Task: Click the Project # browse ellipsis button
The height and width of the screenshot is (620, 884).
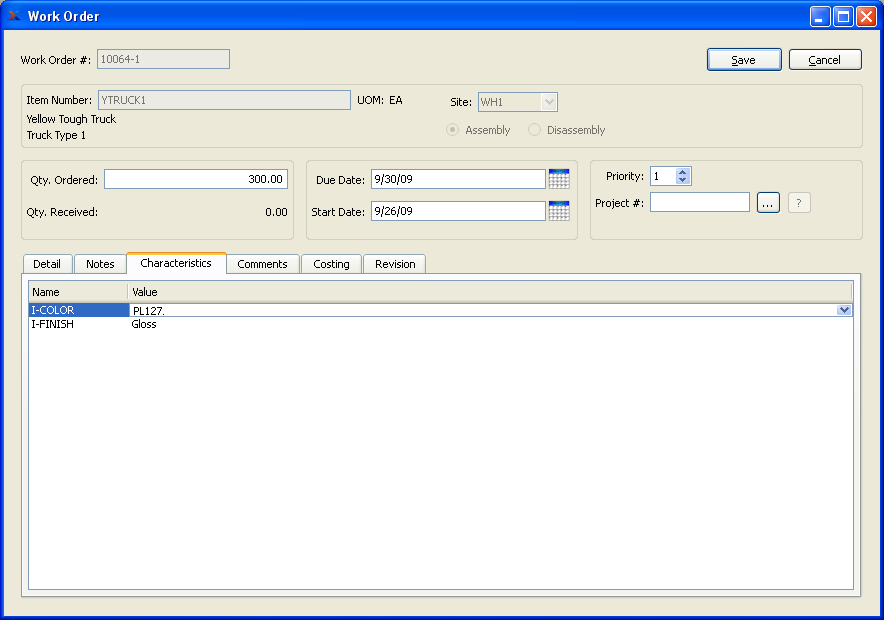Action: click(x=768, y=203)
